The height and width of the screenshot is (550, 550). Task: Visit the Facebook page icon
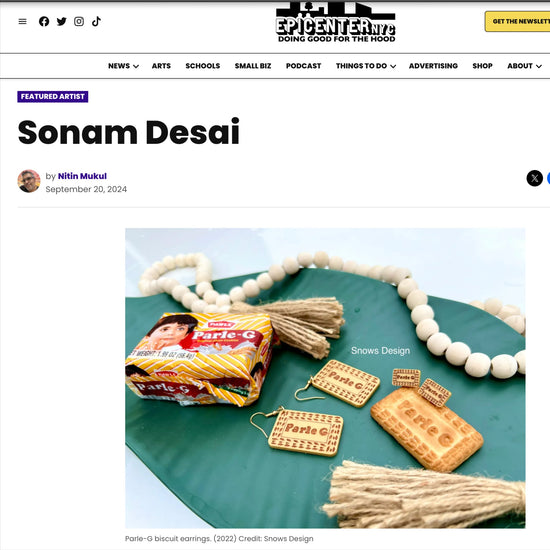[44, 22]
